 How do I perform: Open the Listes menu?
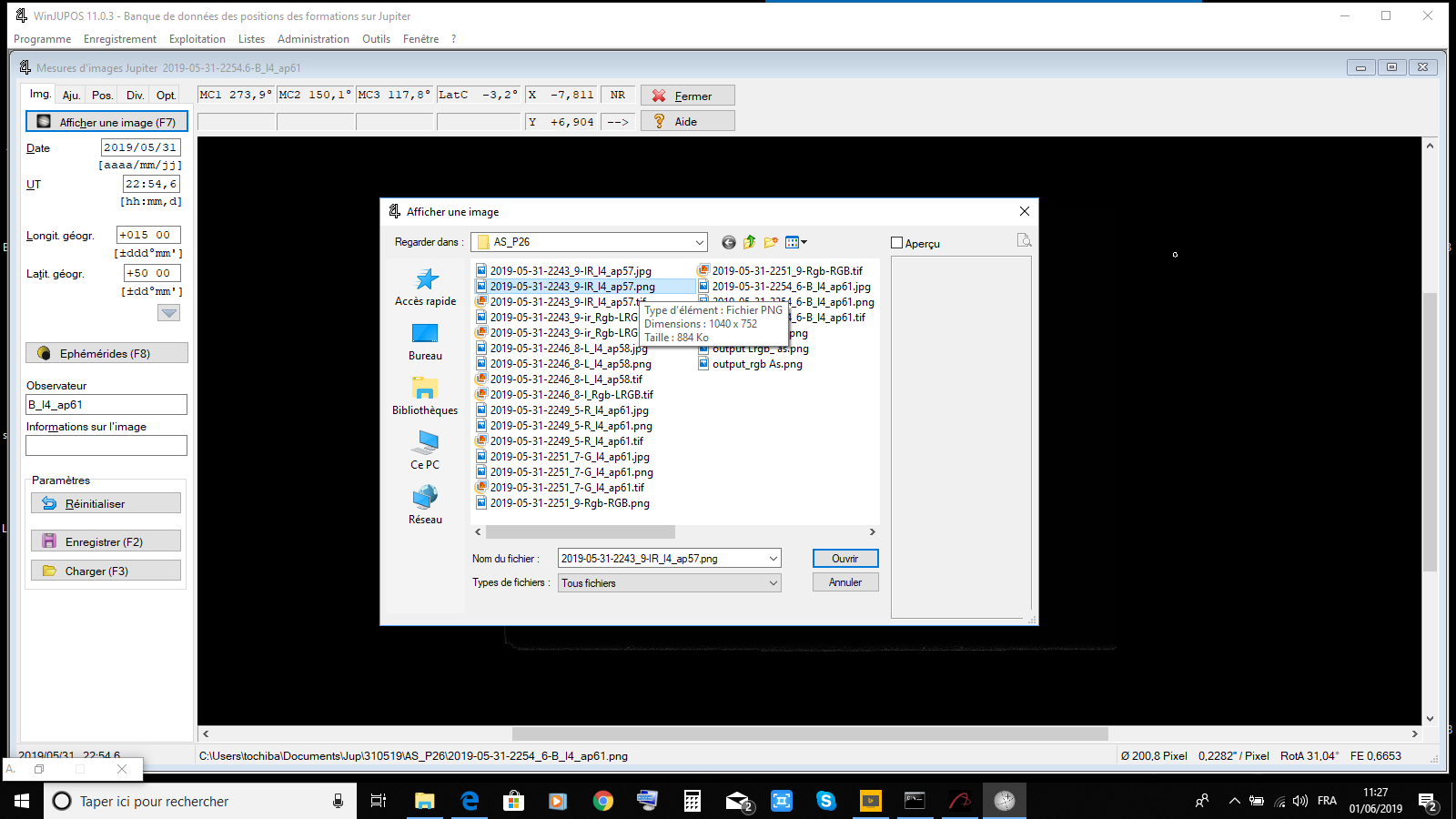[251, 39]
